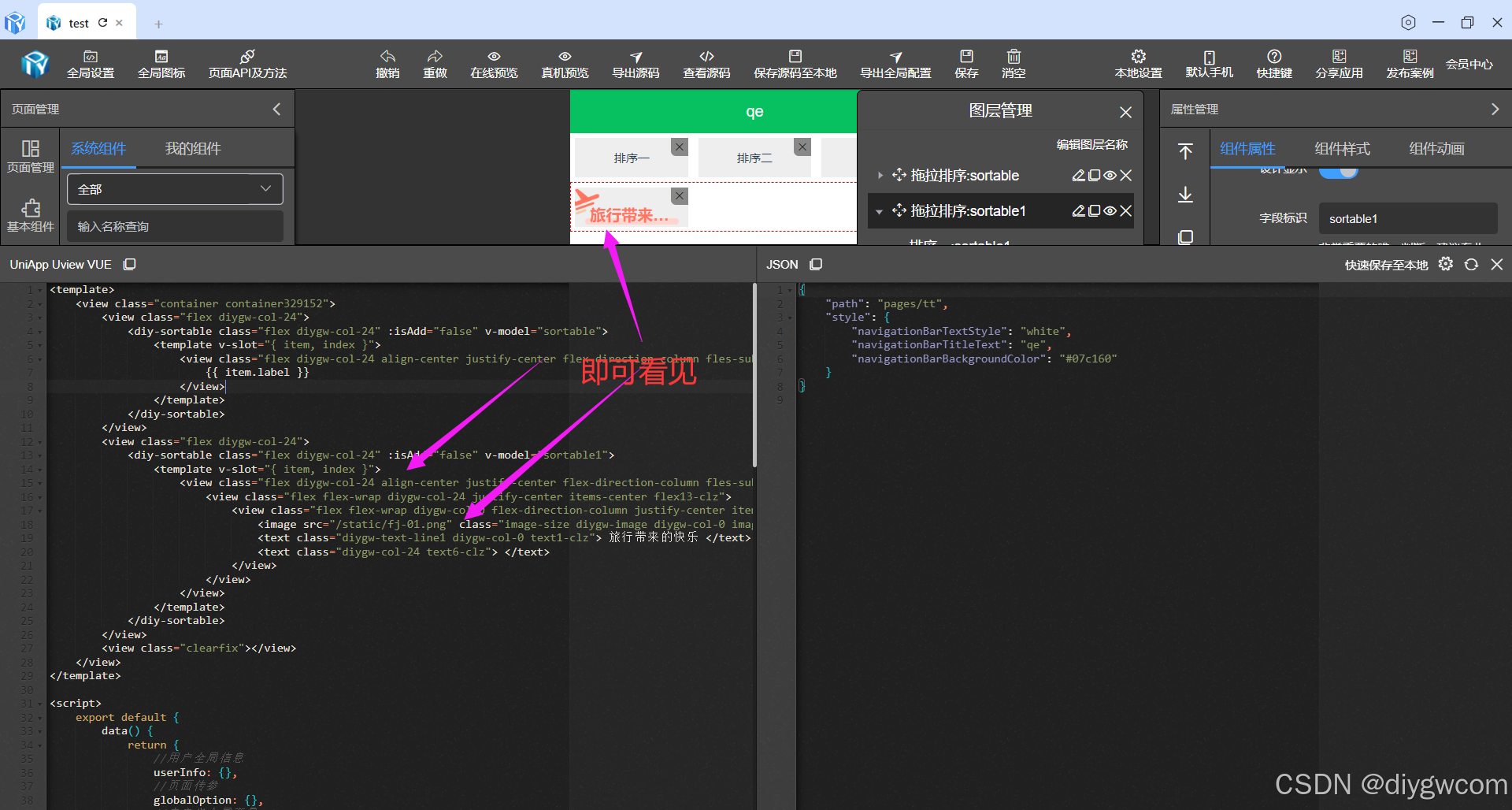Hide layer 拖拉排序:sortable1 via eye icon
The height and width of the screenshot is (810, 1512).
tap(1110, 210)
